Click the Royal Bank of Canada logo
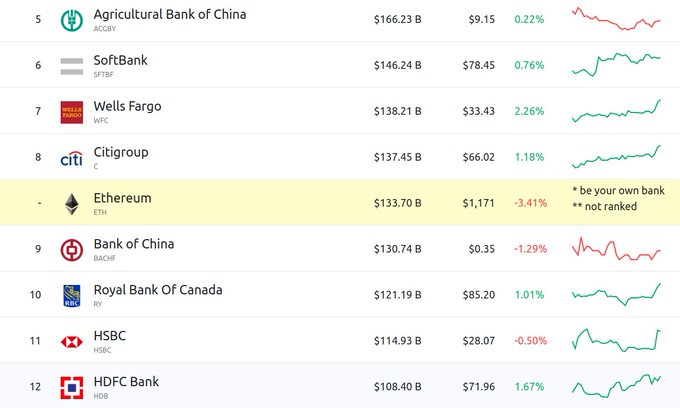This screenshot has height=408, width=680. click(x=72, y=296)
